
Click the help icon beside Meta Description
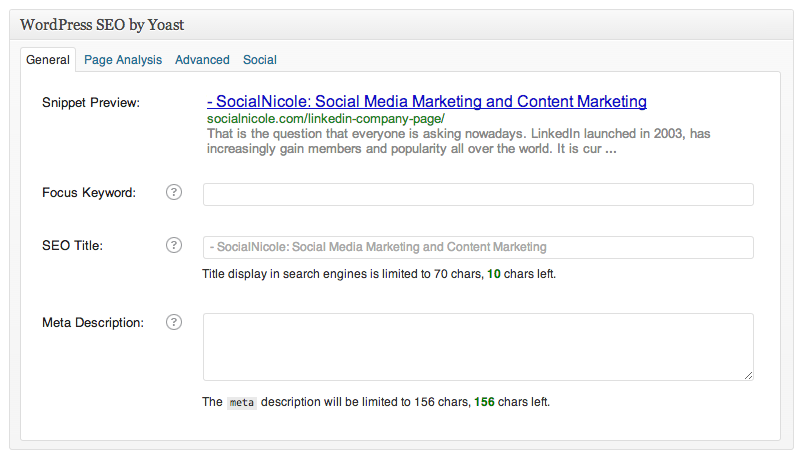173,322
